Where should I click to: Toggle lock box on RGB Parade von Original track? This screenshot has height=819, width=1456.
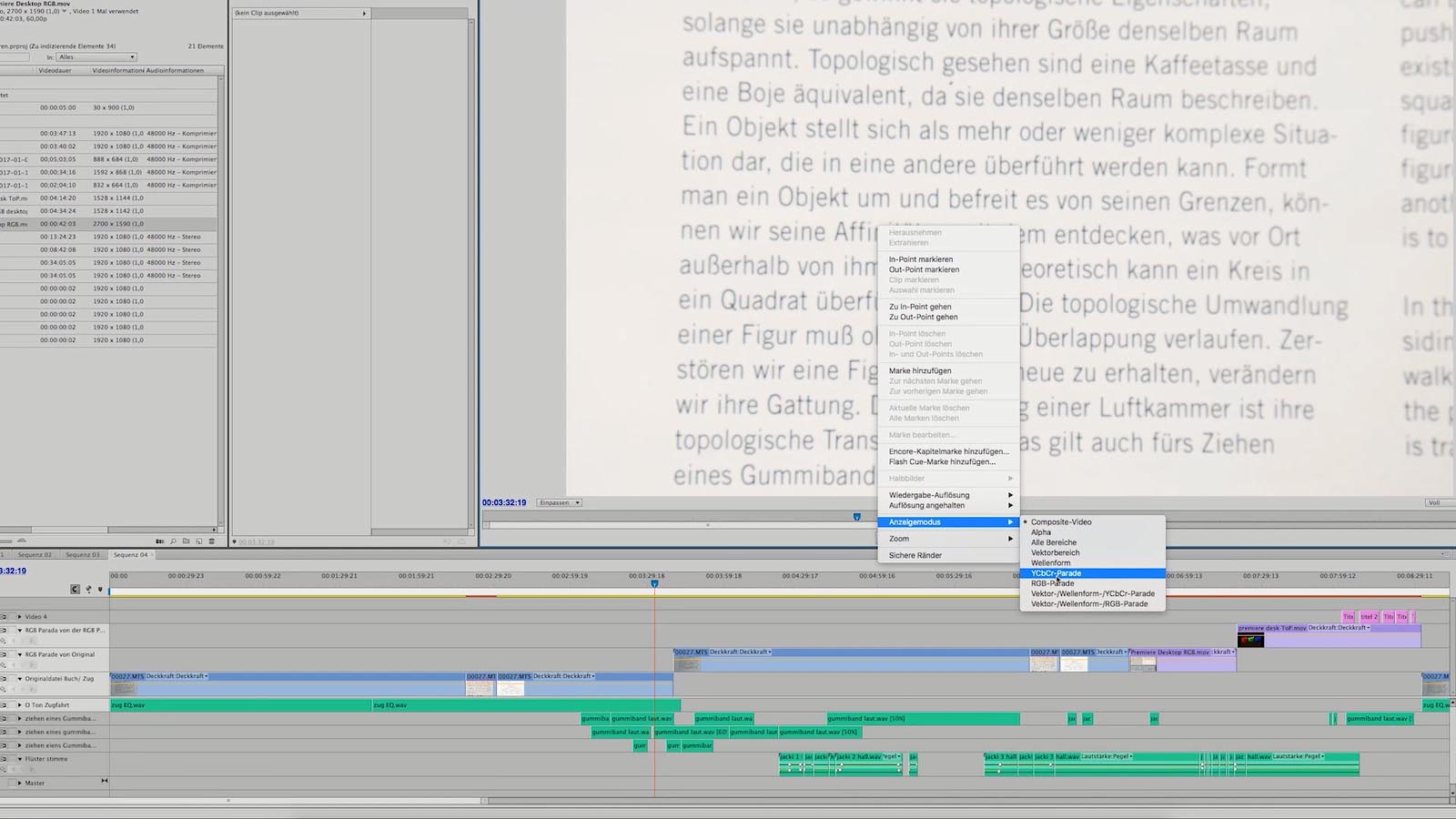point(12,654)
